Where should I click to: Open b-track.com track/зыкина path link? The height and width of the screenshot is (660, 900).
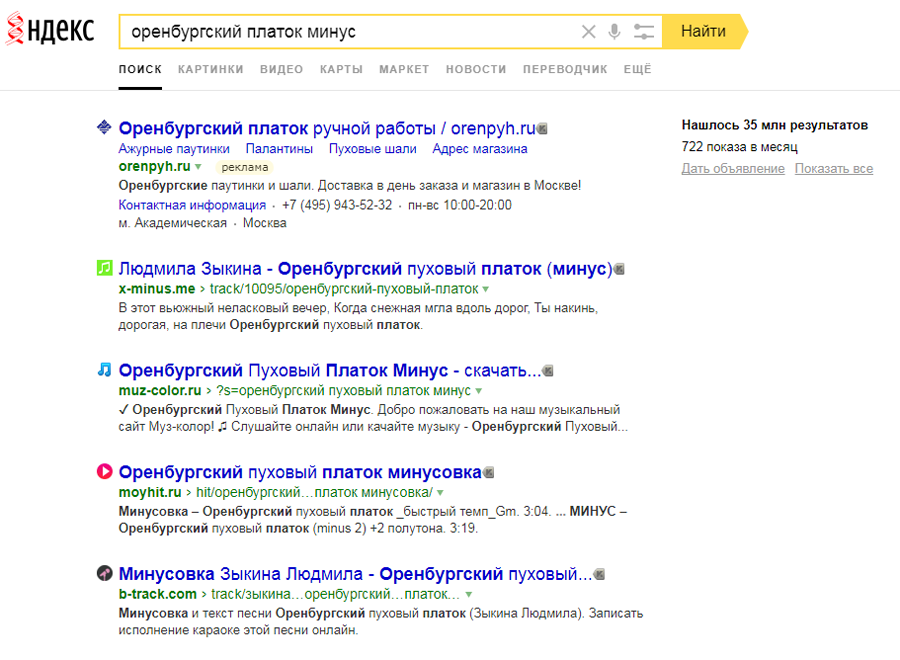click(335, 594)
